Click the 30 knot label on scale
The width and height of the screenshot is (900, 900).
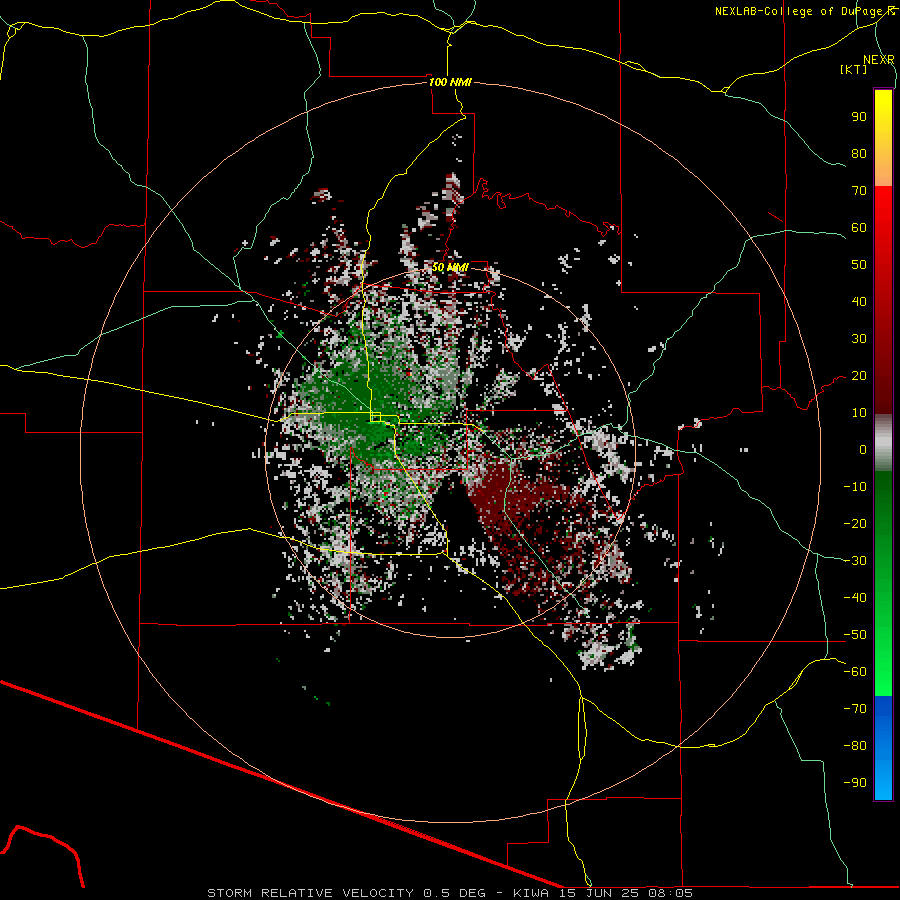click(x=859, y=339)
